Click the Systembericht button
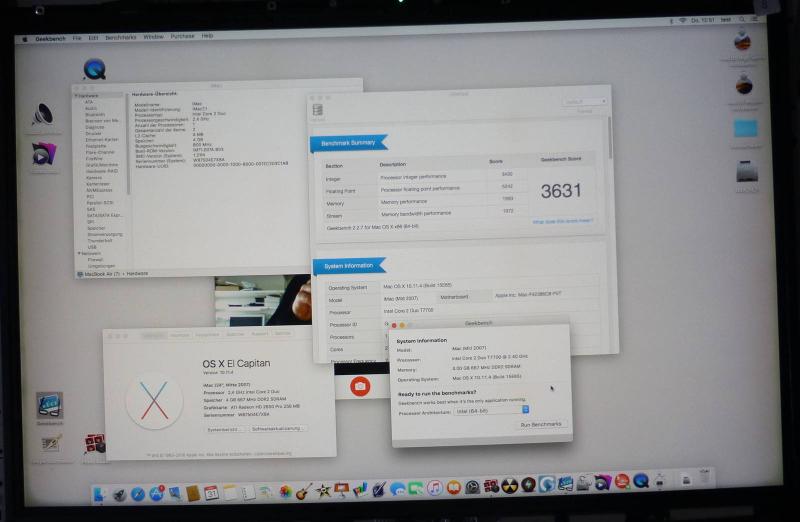Viewport: 800px width, 522px height. coord(224,429)
